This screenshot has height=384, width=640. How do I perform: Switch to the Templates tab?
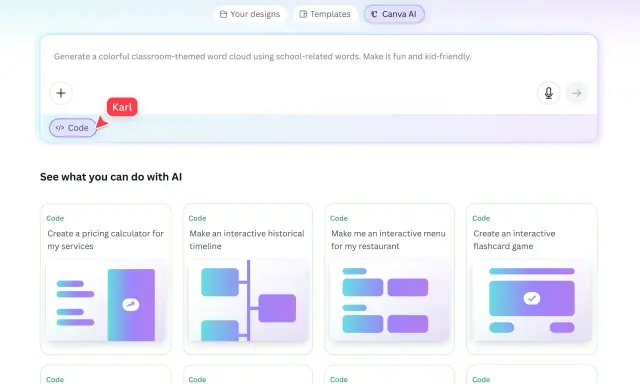coord(325,14)
